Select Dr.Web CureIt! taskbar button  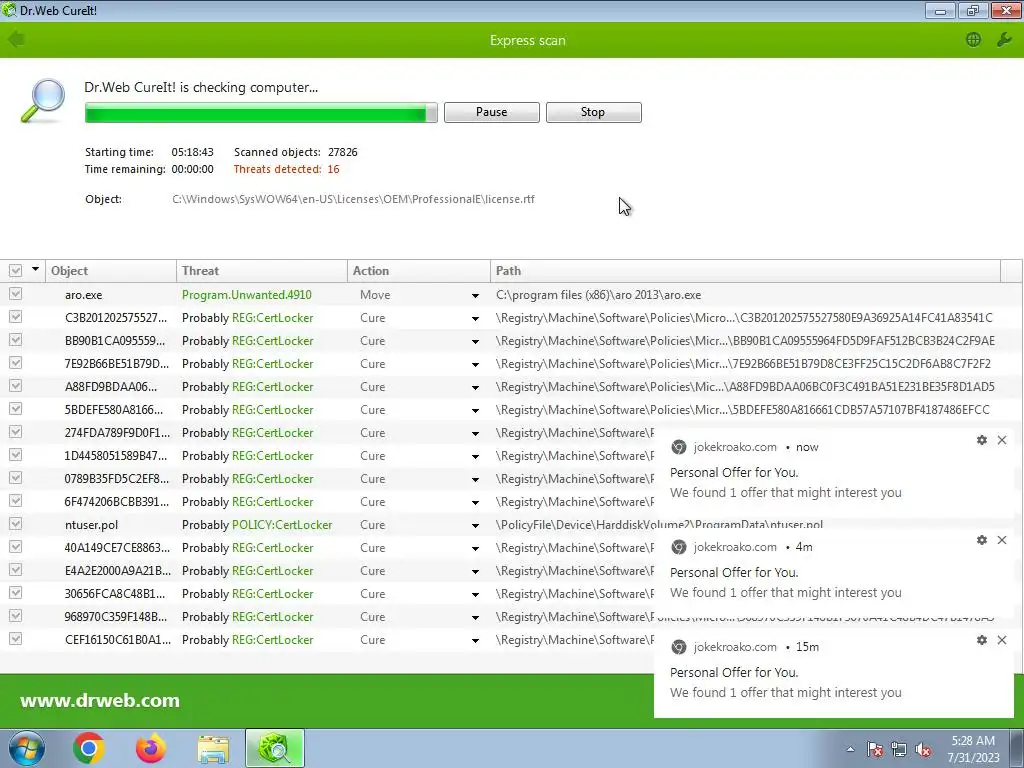point(275,748)
